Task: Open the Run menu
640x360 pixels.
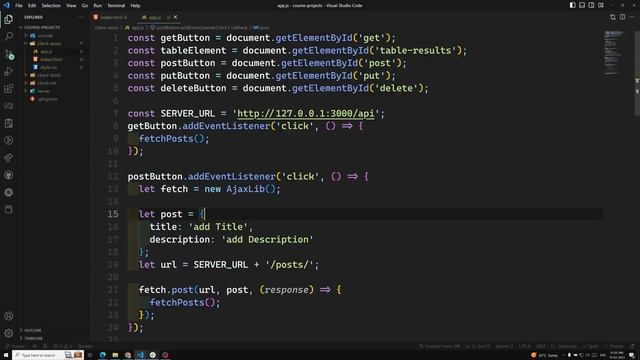Action: [x=98, y=6]
